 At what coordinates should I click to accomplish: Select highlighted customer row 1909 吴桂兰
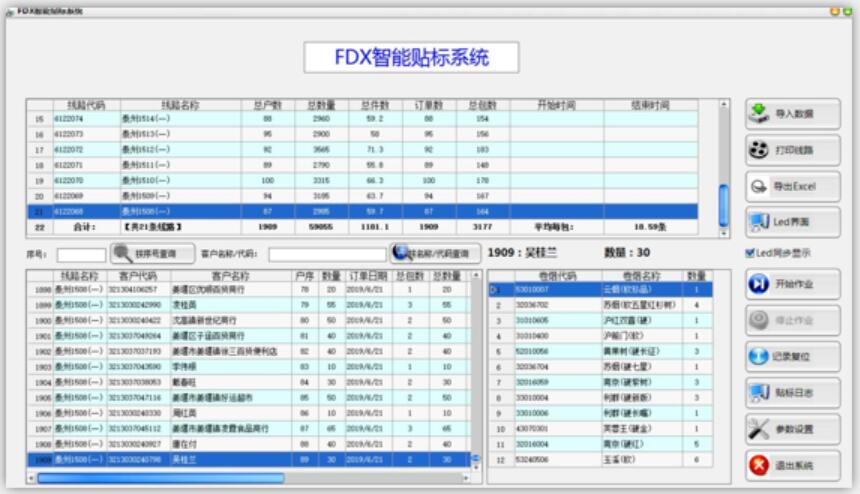pyautogui.click(x=249, y=459)
